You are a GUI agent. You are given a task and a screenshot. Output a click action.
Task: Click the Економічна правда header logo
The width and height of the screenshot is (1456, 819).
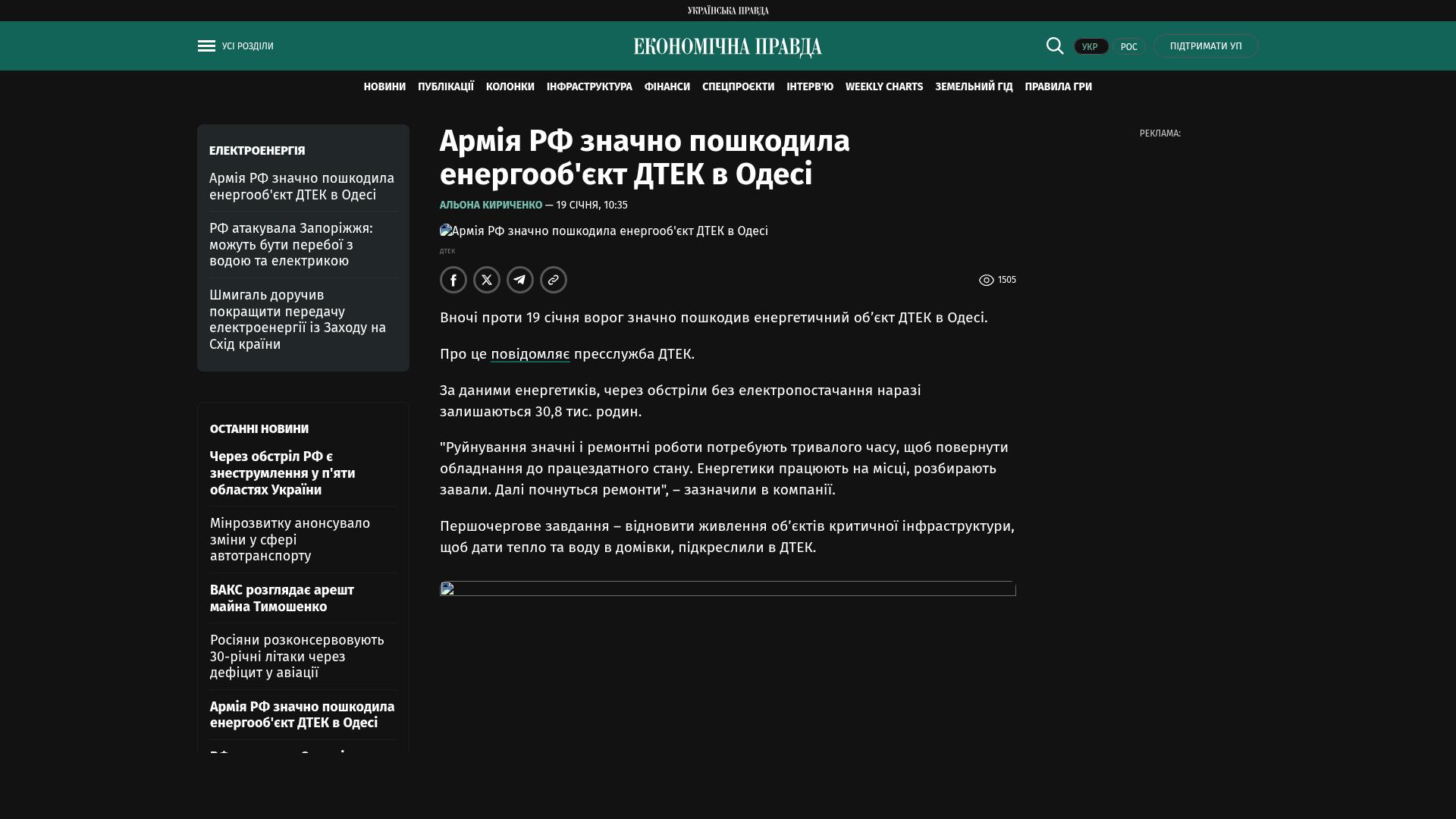point(727,47)
